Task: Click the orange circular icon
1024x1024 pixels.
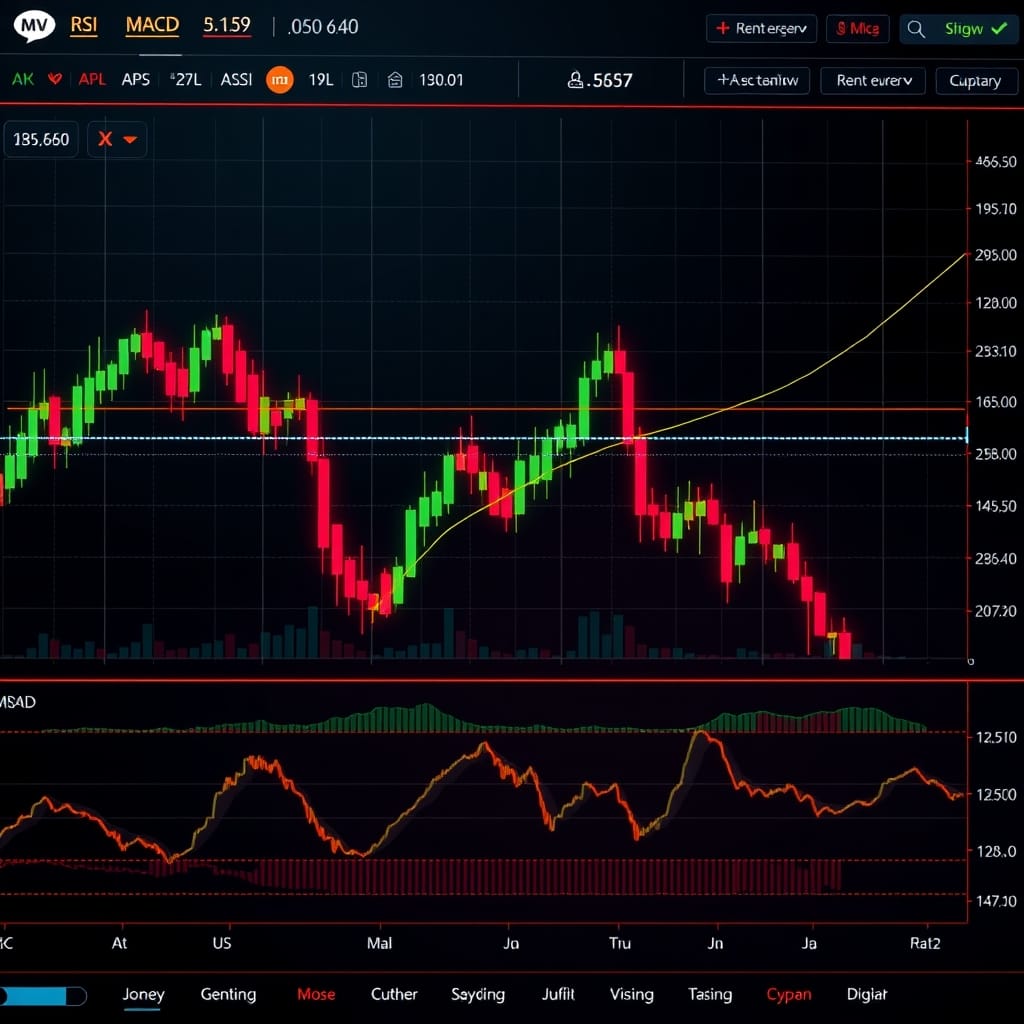Action: pos(280,80)
